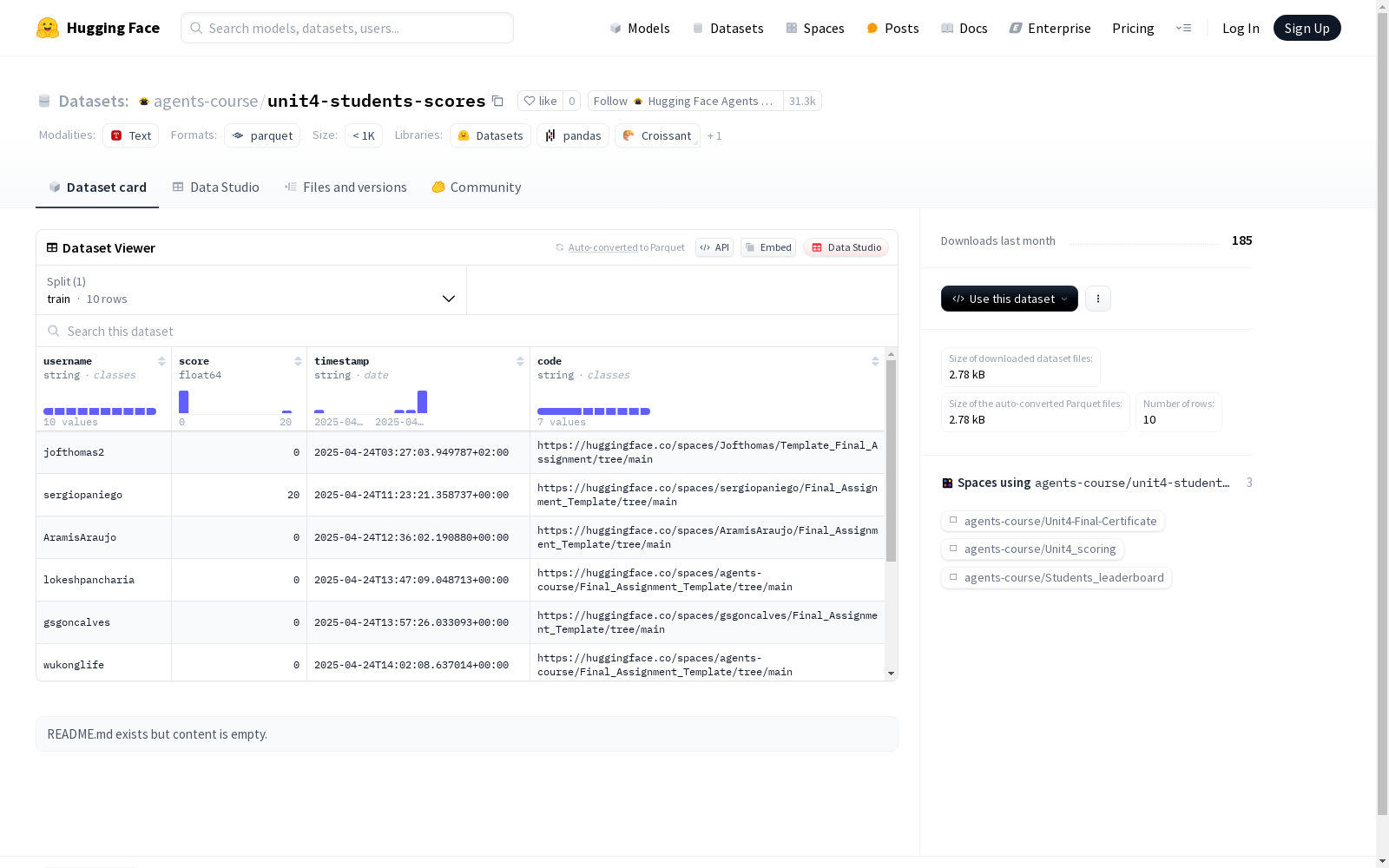Click the score histogram bar chart
Image resolution: width=1389 pixels, height=868 pixels.
click(x=235, y=402)
